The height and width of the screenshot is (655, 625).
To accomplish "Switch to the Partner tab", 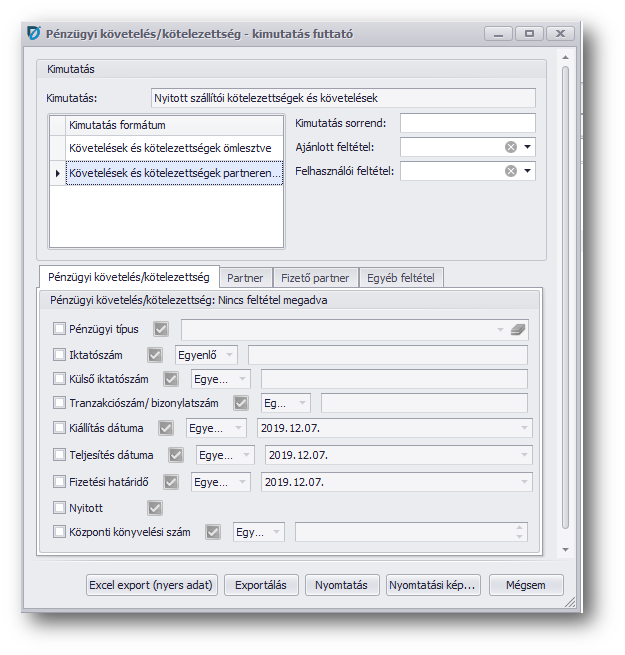I will point(245,278).
